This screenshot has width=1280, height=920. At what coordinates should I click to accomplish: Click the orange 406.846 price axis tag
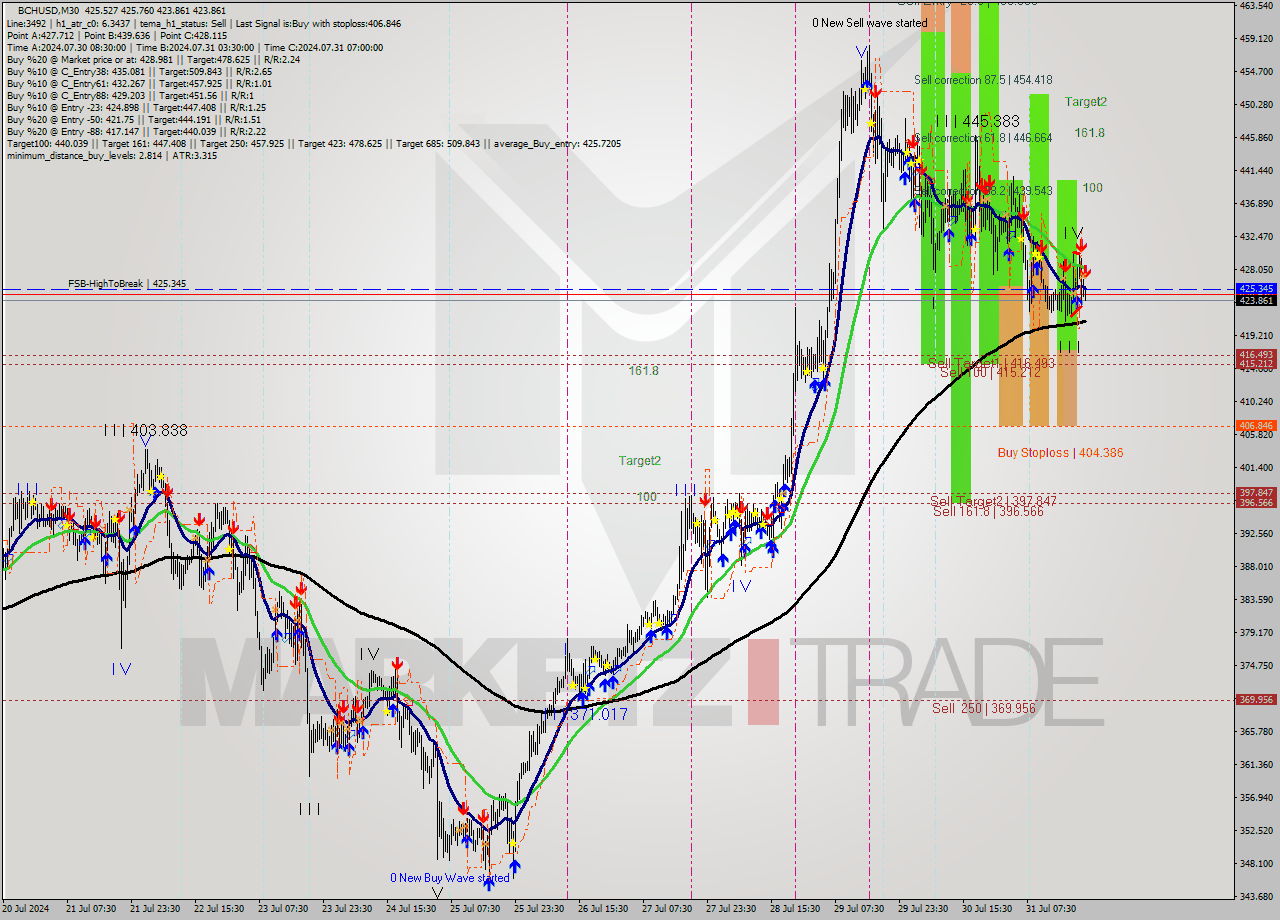[x=1255, y=426]
